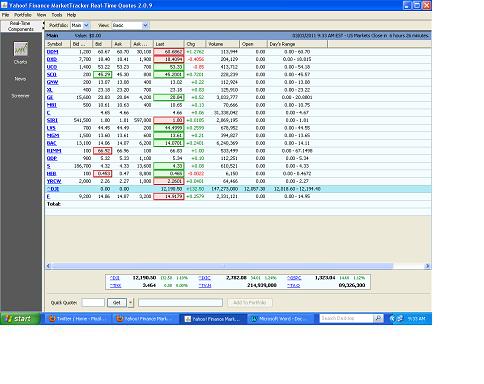This screenshot has height=384, width=484.
Task: Open the GNW symbol link
Action: (x=53, y=82)
